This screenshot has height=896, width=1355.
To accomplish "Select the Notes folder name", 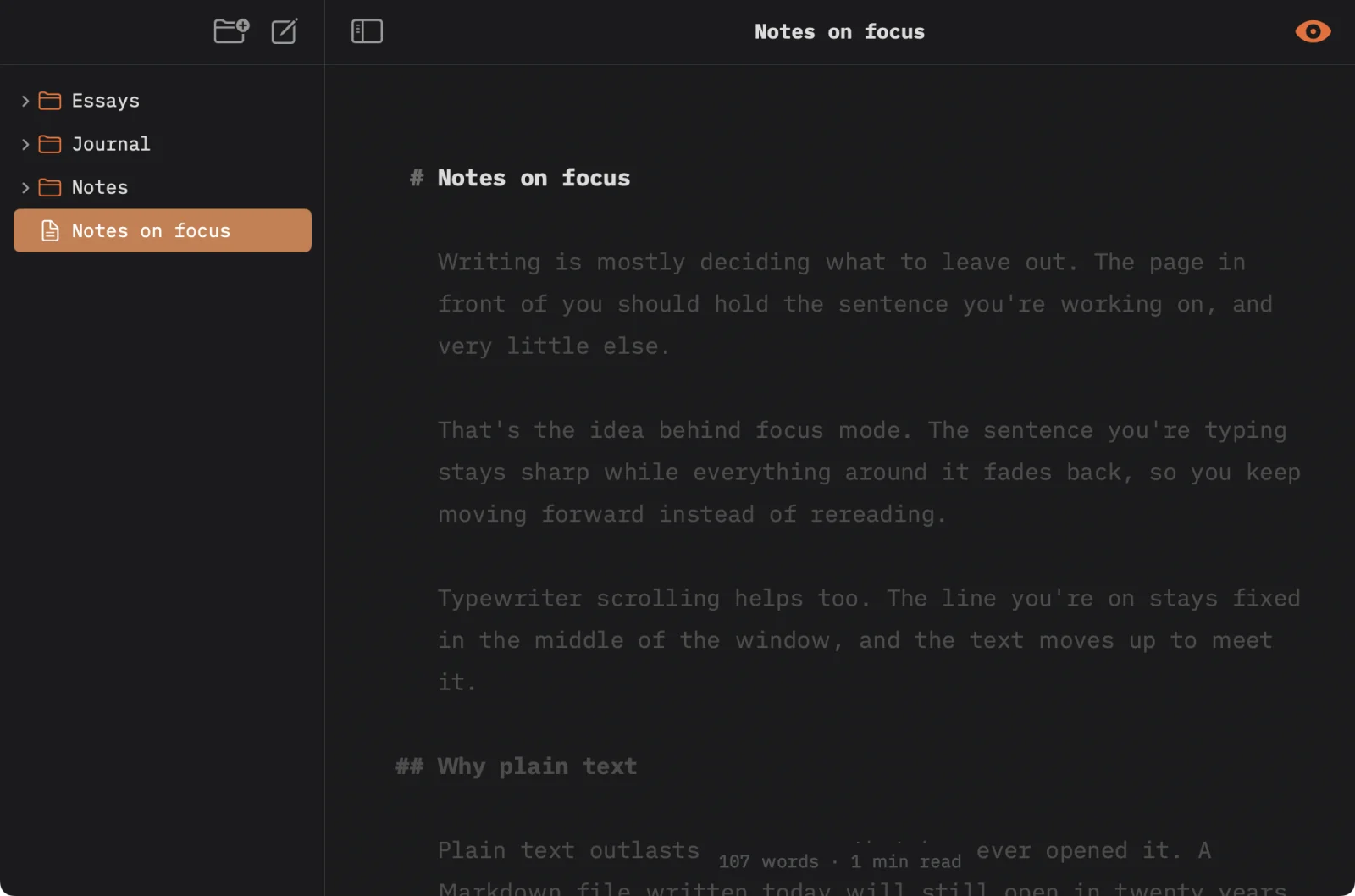I will click(100, 187).
